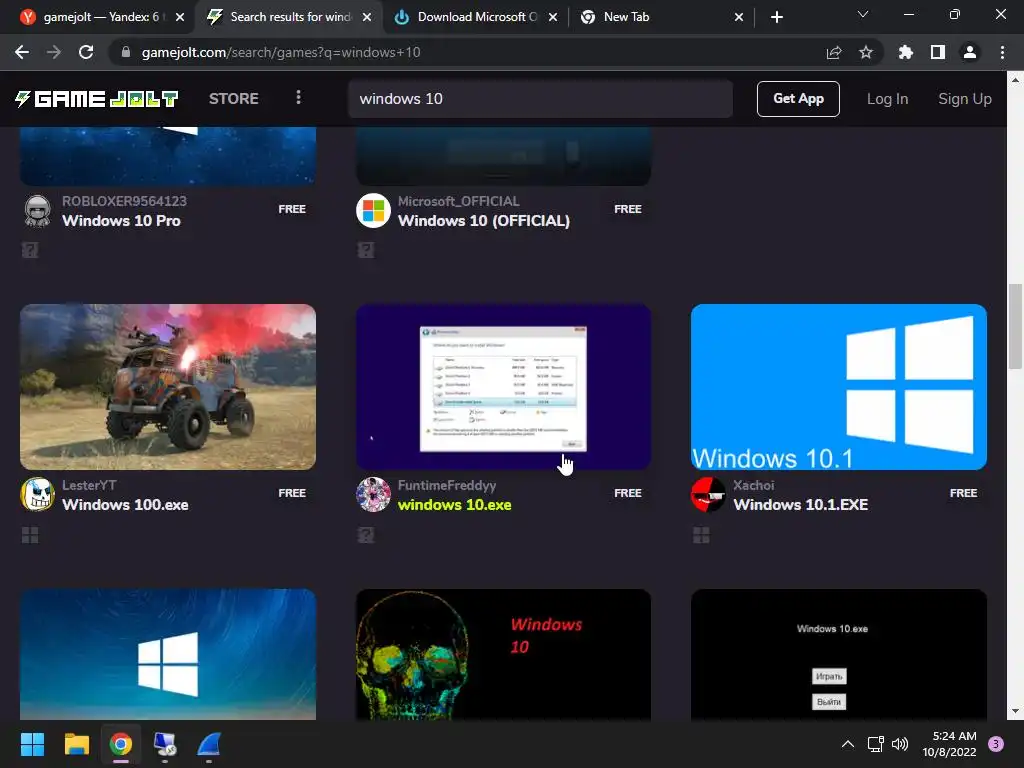The image size is (1024, 768).
Task: Click the browser forward arrow
Action: (x=54, y=52)
